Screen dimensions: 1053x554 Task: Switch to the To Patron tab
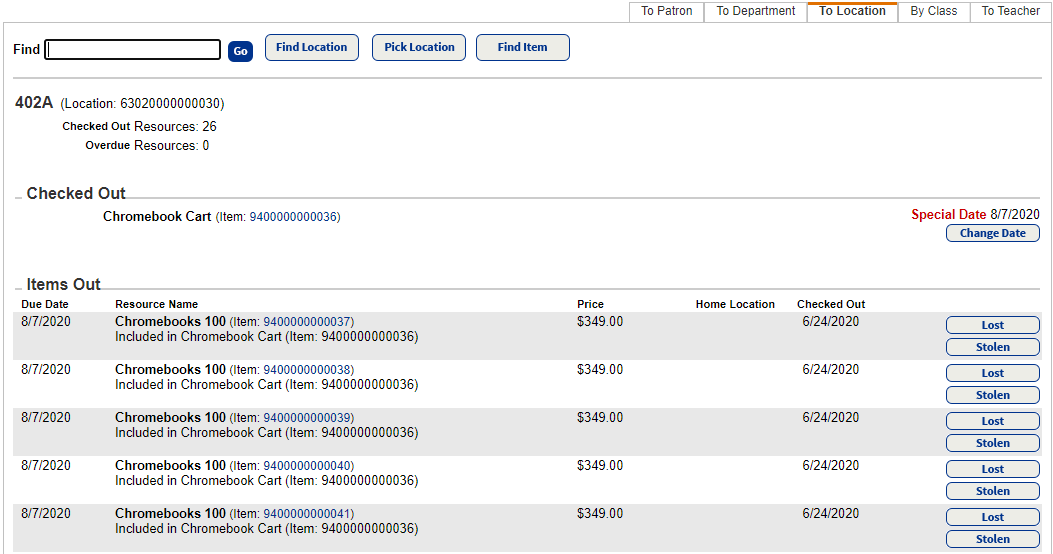[667, 11]
